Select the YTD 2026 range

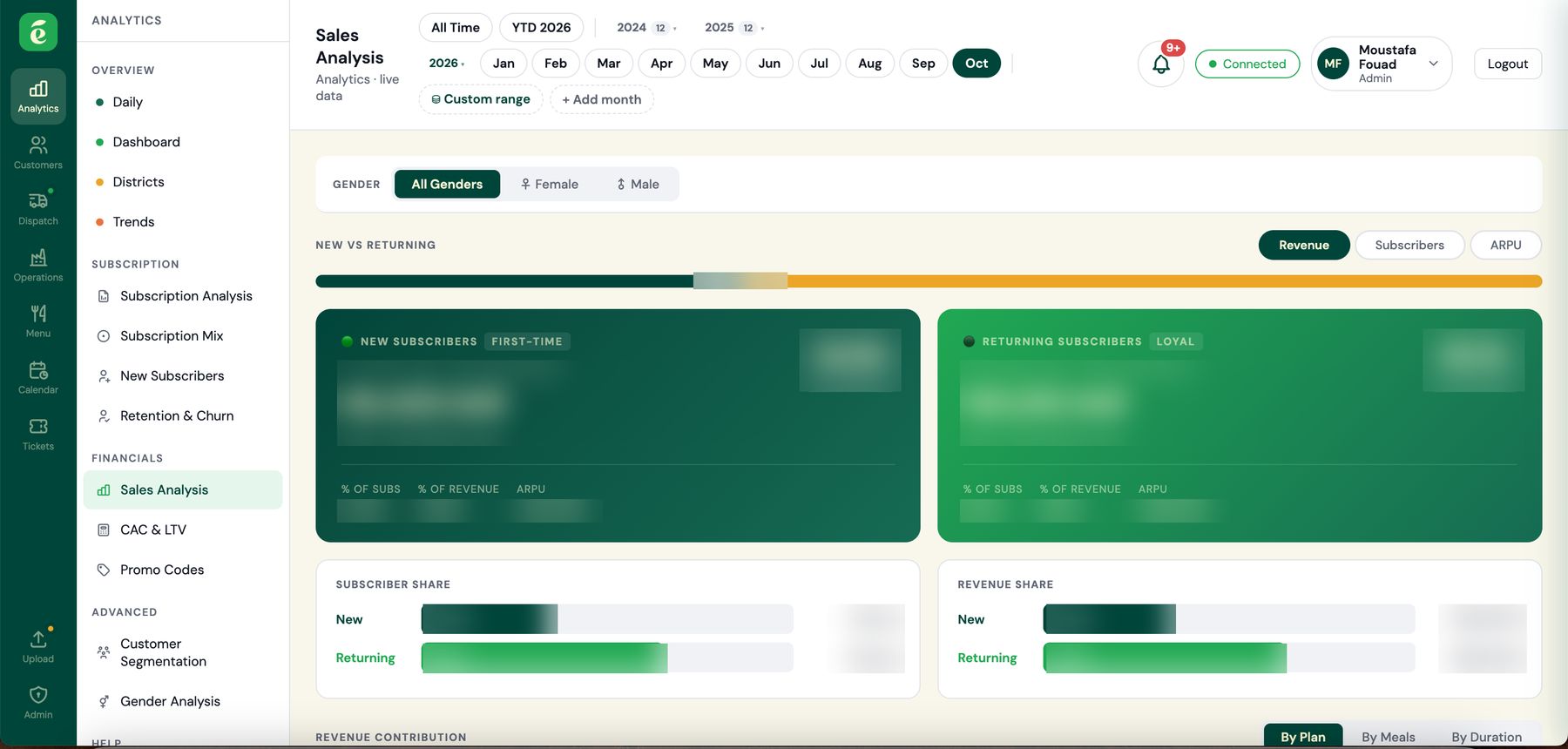[541, 28]
